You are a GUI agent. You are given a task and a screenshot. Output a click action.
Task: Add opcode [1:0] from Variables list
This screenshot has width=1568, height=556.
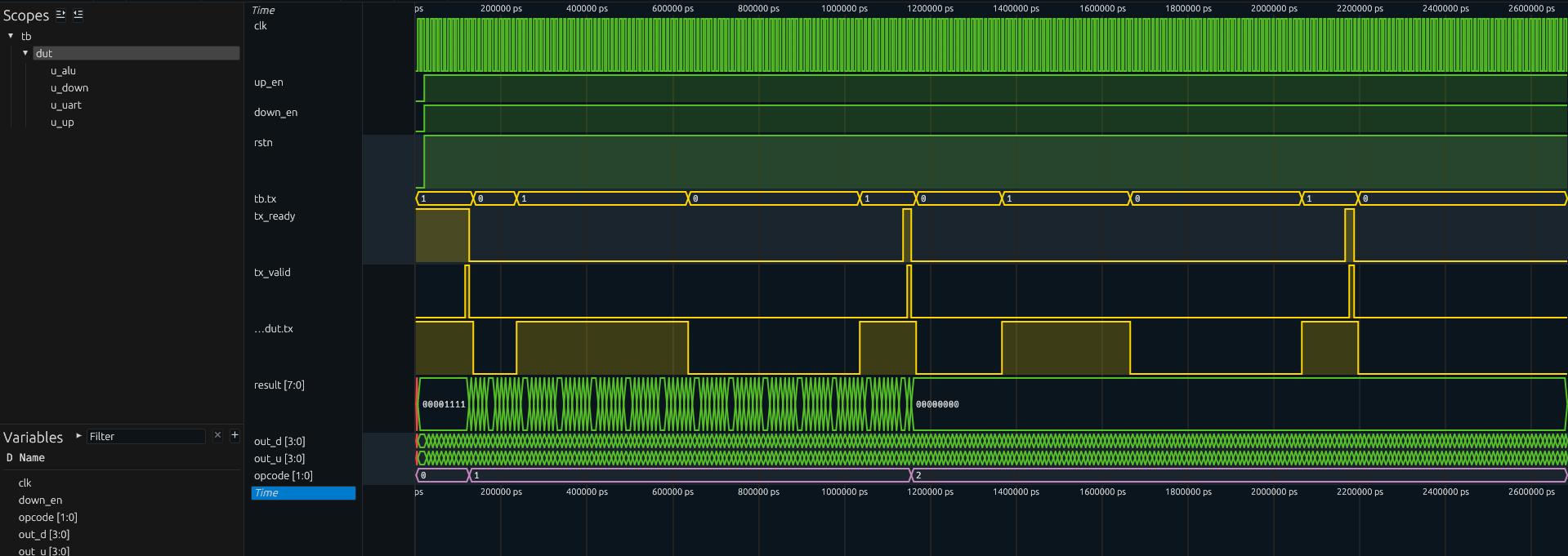(x=47, y=517)
